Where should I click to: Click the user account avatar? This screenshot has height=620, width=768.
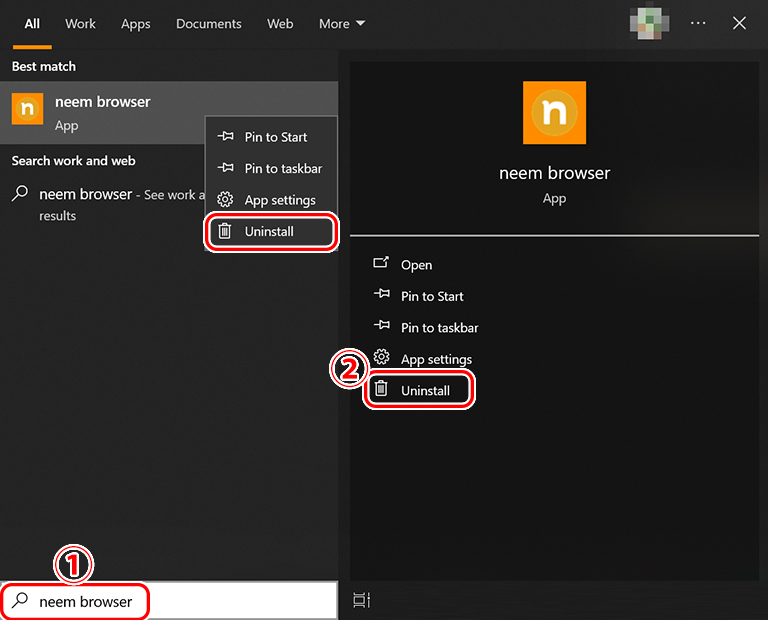click(649, 23)
